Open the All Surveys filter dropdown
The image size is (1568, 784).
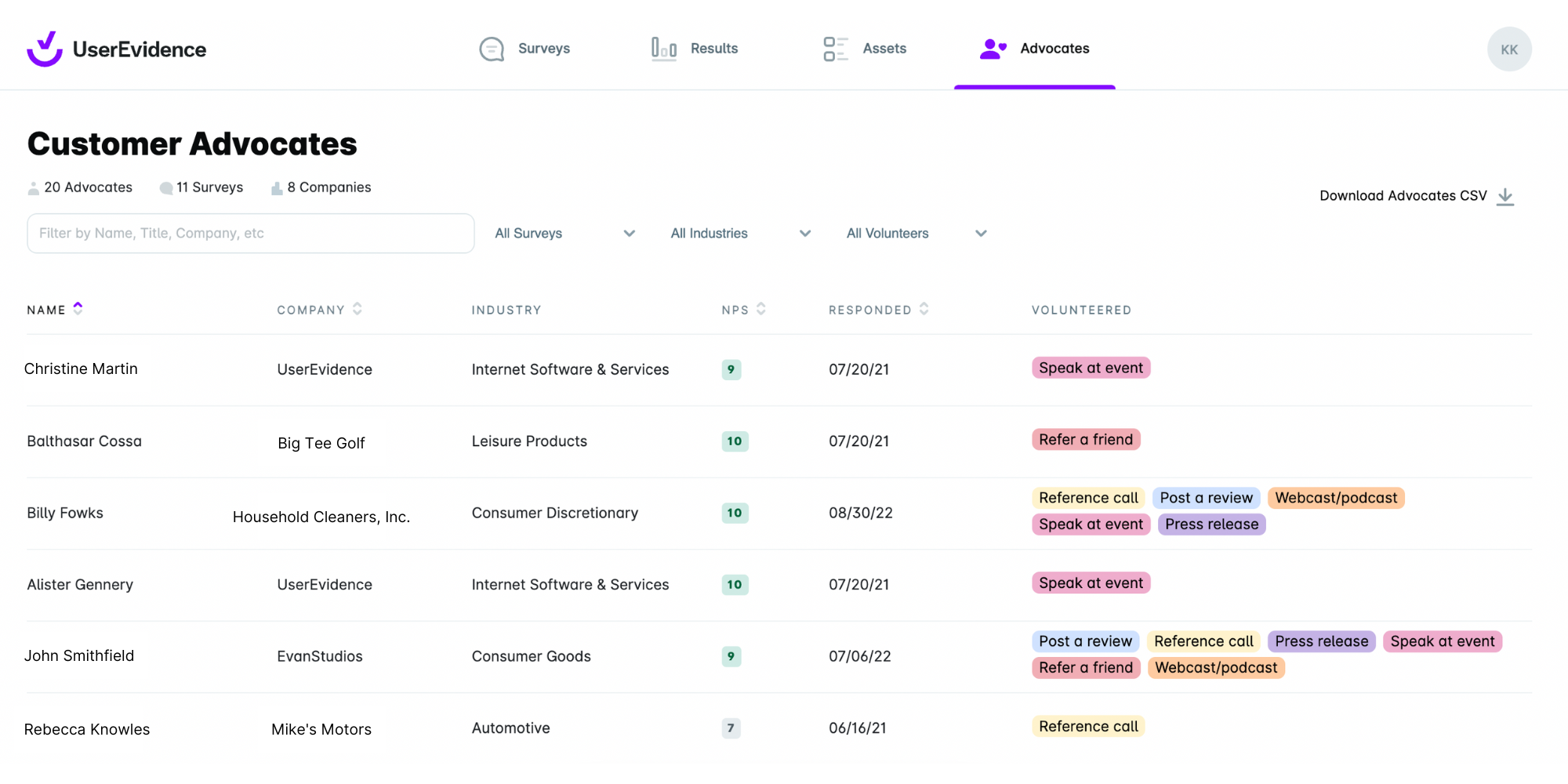tap(565, 234)
